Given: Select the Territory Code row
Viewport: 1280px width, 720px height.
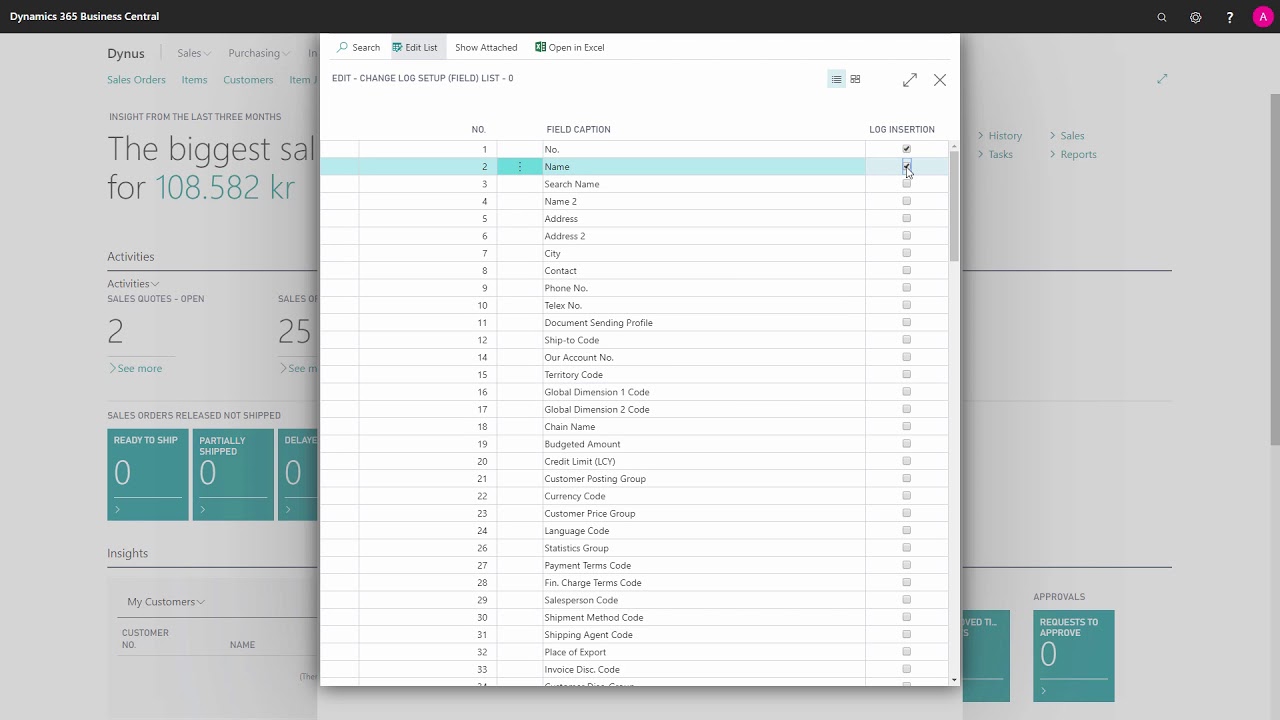Looking at the screenshot, I should coord(634,375).
